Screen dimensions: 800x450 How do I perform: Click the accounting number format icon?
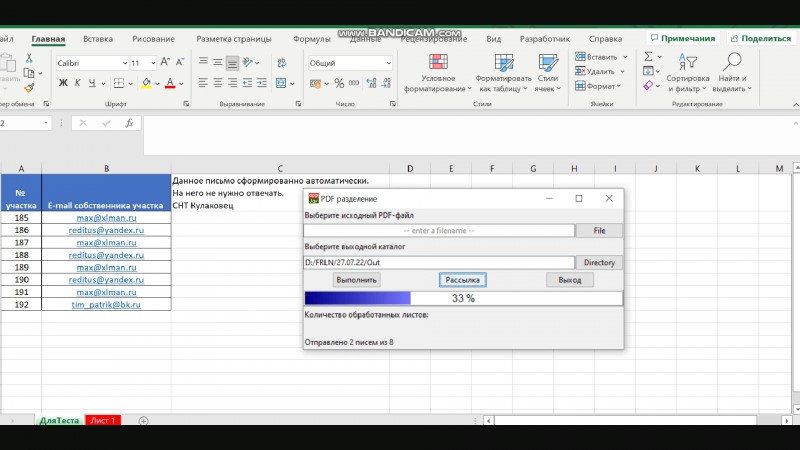tap(315, 83)
